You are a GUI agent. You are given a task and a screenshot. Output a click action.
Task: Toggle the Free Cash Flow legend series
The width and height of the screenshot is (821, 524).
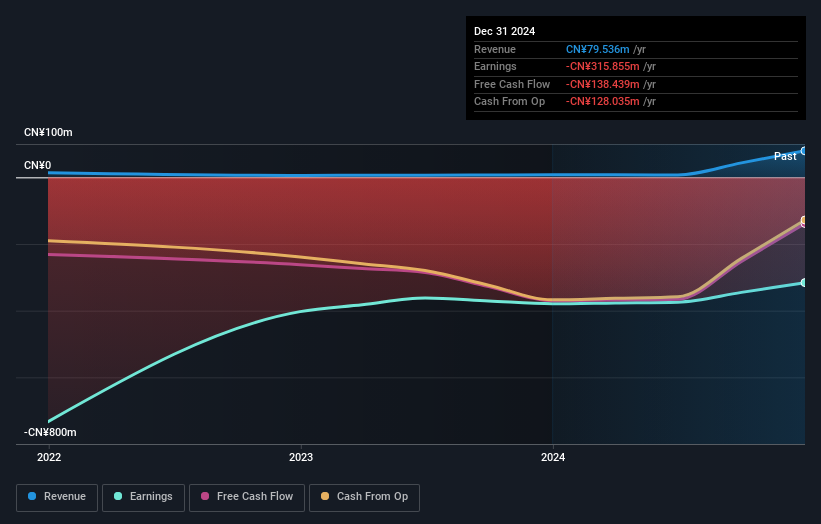pos(247,497)
